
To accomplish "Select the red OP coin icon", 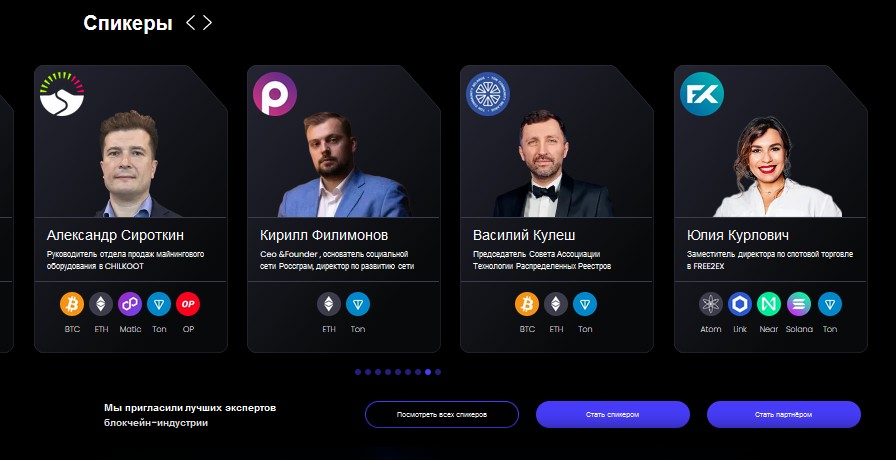I will 188,304.
